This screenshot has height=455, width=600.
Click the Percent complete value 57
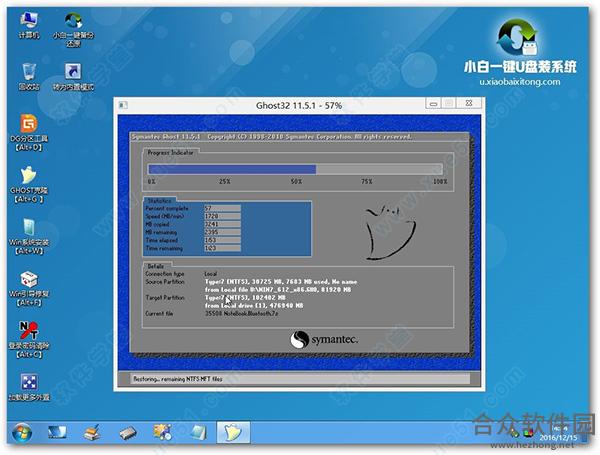coord(222,208)
